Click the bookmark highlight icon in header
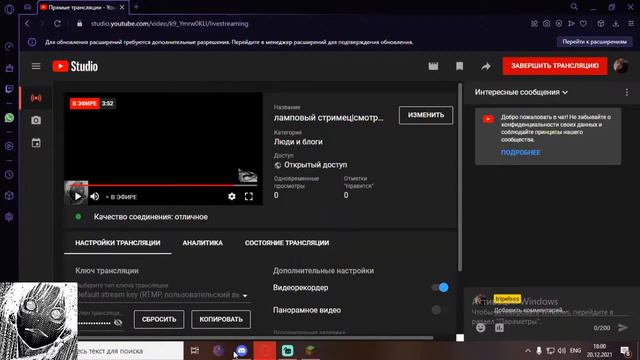This screenshot has width=640, height=360. coord(460,66)
